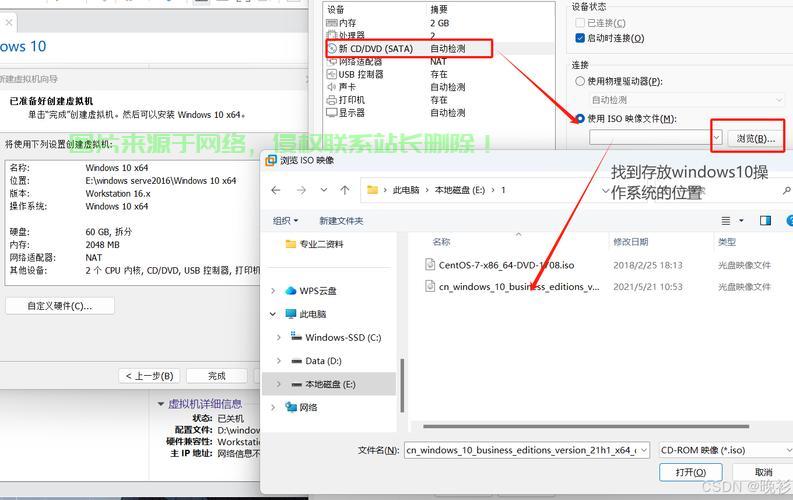The height and width of the screenshot is (500, 793).
Task: Click the folder icon in the address bar
Action: point(373,190)
